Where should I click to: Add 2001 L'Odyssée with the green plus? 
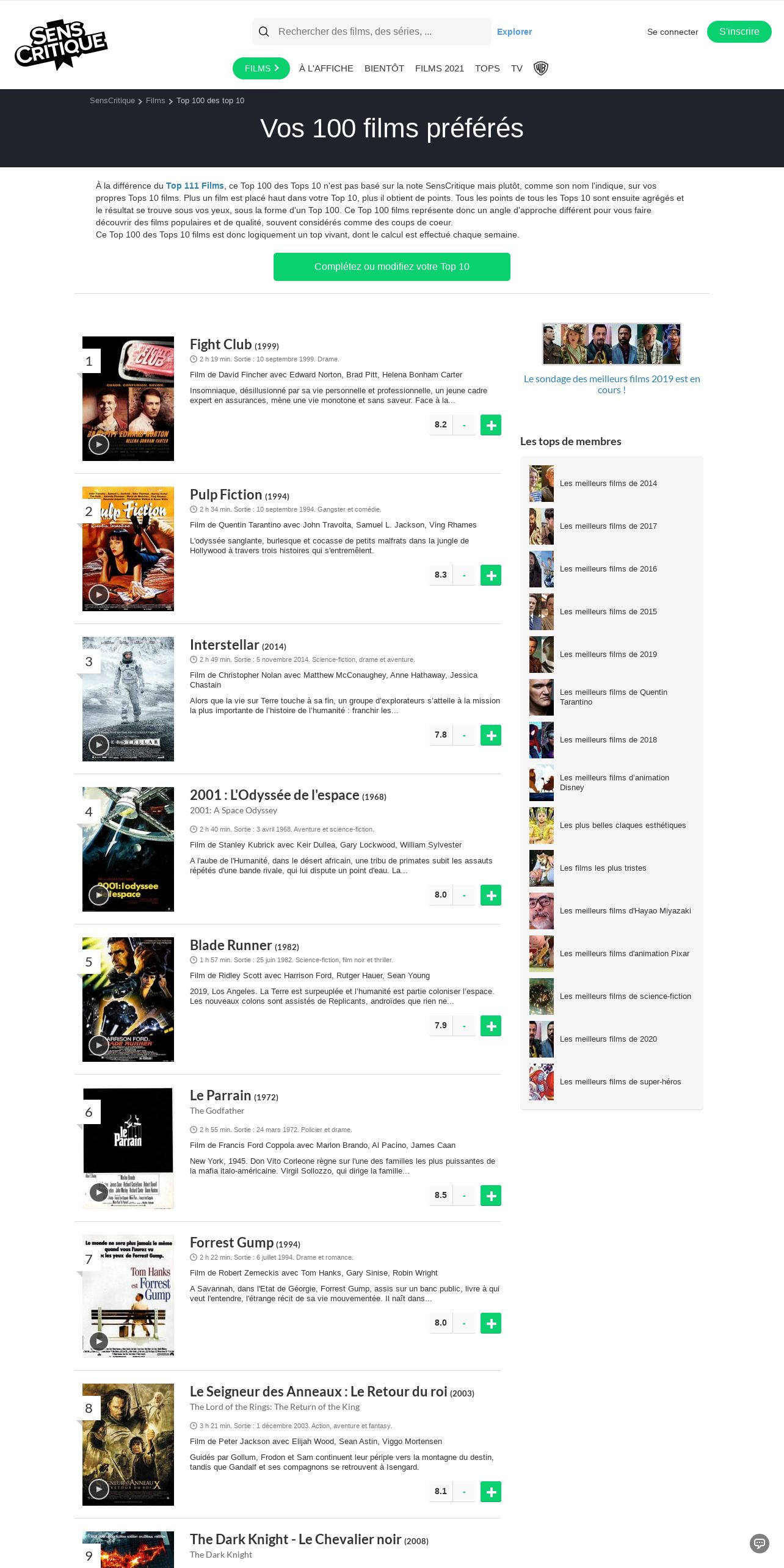coord(491,895)
